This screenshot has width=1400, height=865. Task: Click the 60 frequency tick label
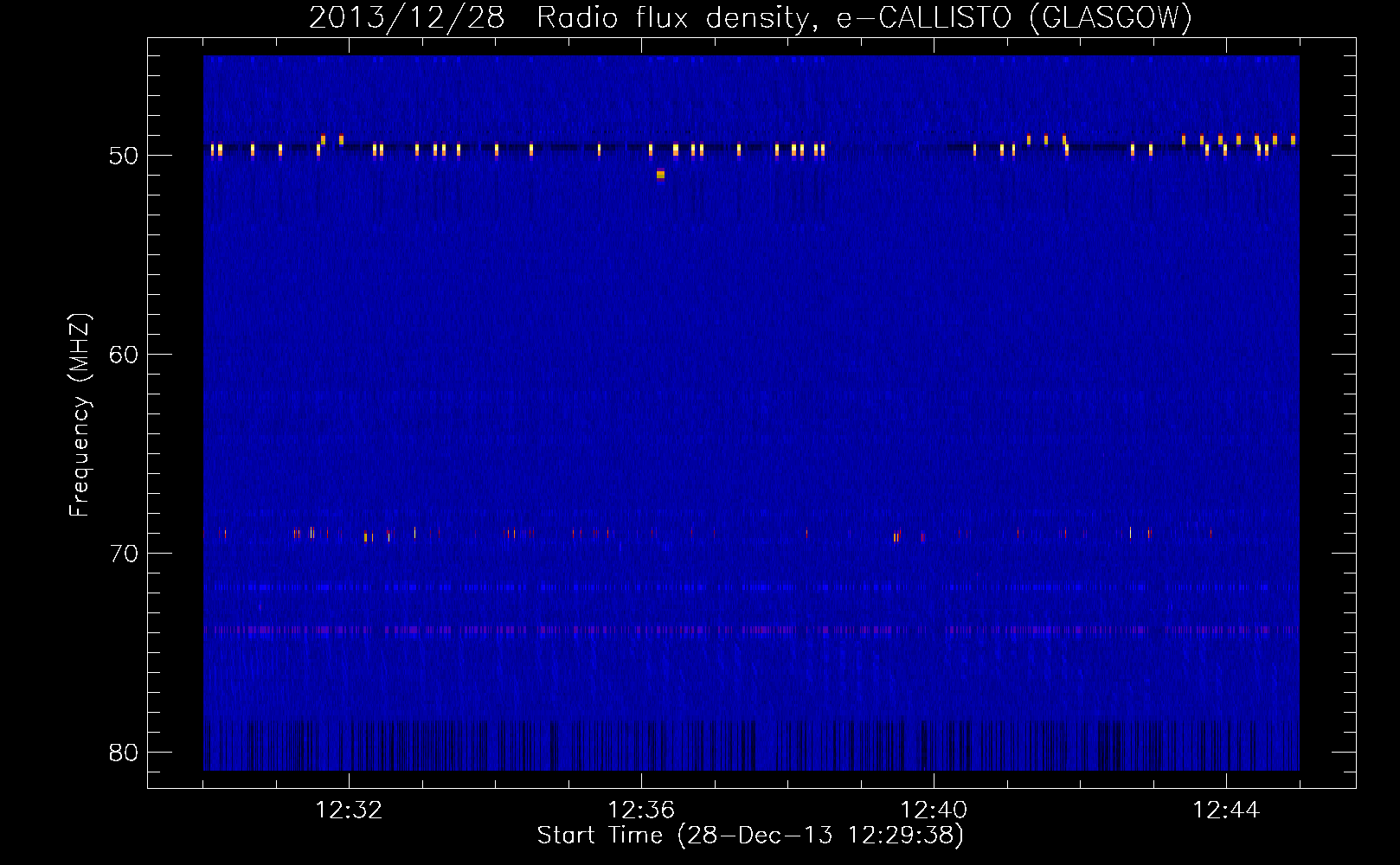[x=124, y=355]
